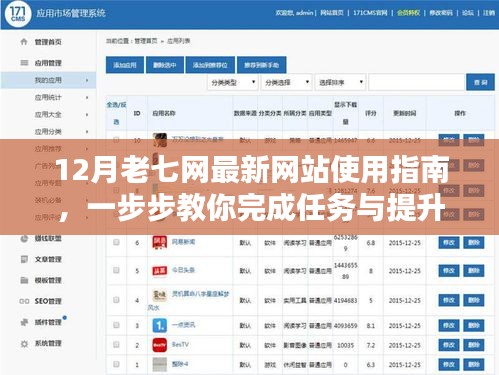Click the BesTV red app icon
499x375 pixels.
pos(160,345)
